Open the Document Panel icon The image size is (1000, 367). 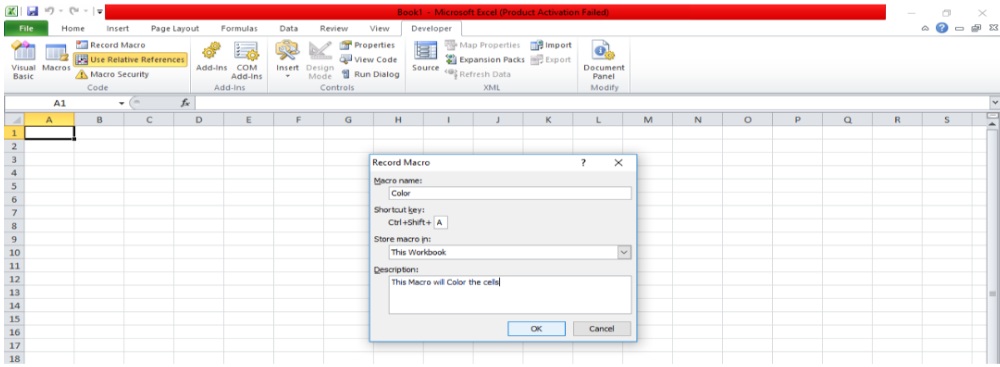tap(603, 51)
